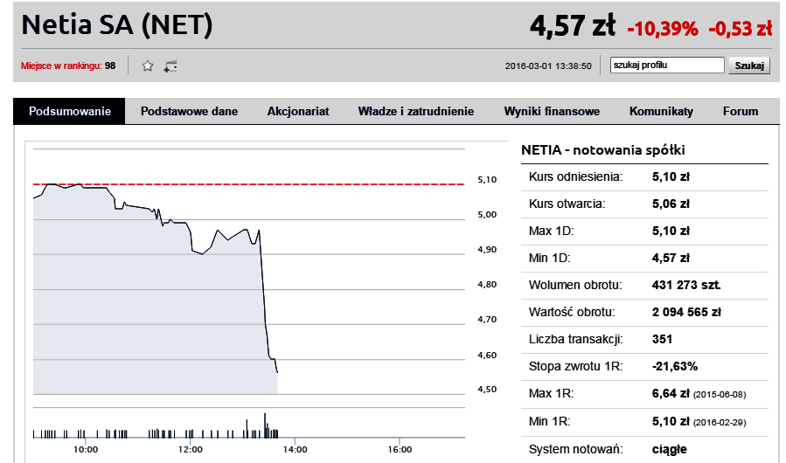Click the add-to-portfolio icon beside the star

coord(170,66)
